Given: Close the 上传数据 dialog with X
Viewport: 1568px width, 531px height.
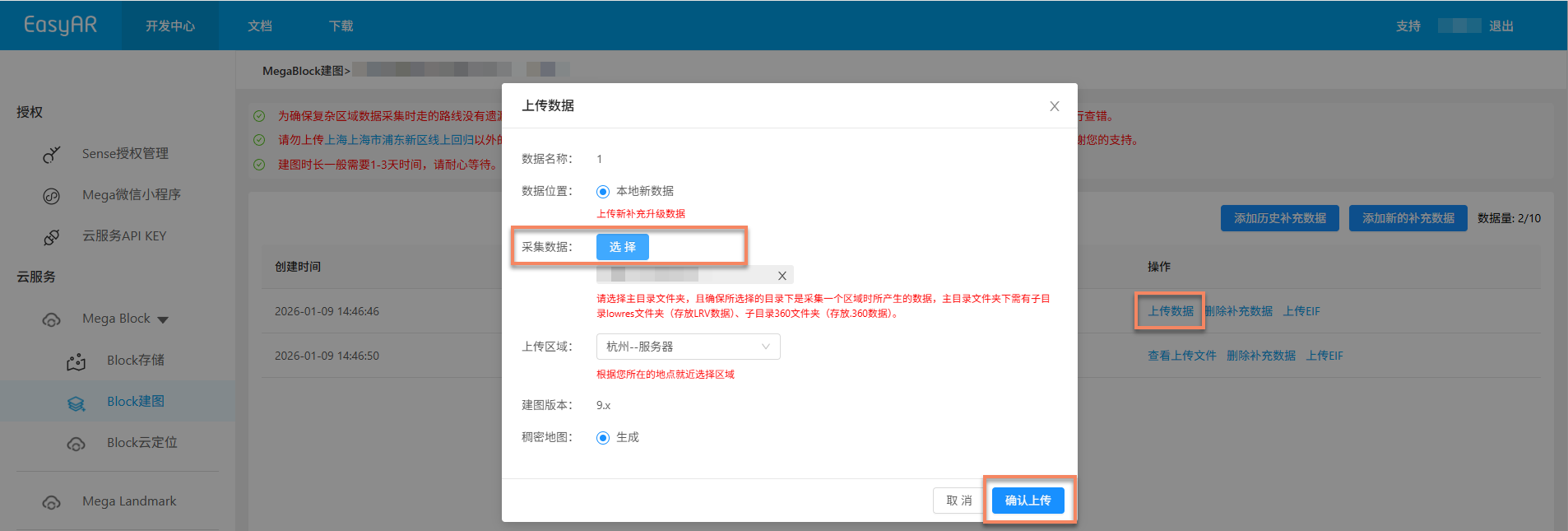Looking at the screenshot, I should tap(1054, 106).
